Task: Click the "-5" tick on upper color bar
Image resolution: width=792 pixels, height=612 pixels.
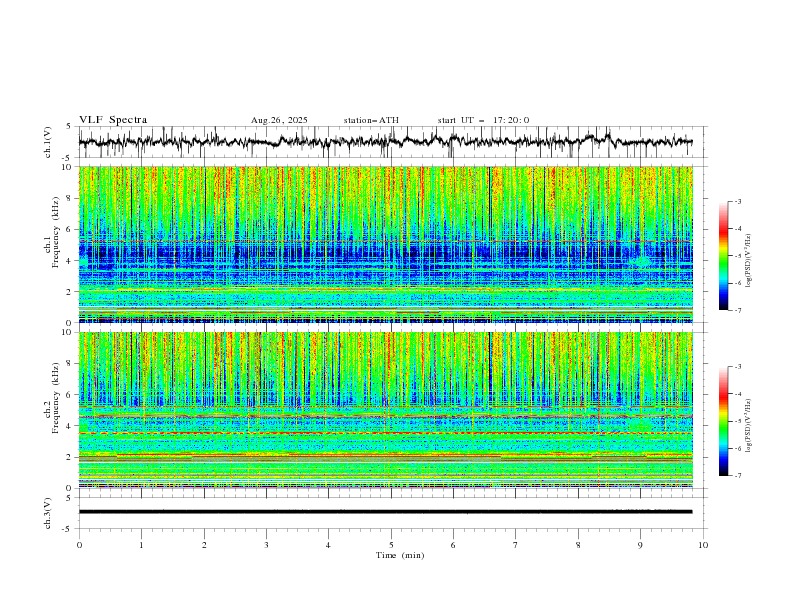Action: click(x=738, y=256)
